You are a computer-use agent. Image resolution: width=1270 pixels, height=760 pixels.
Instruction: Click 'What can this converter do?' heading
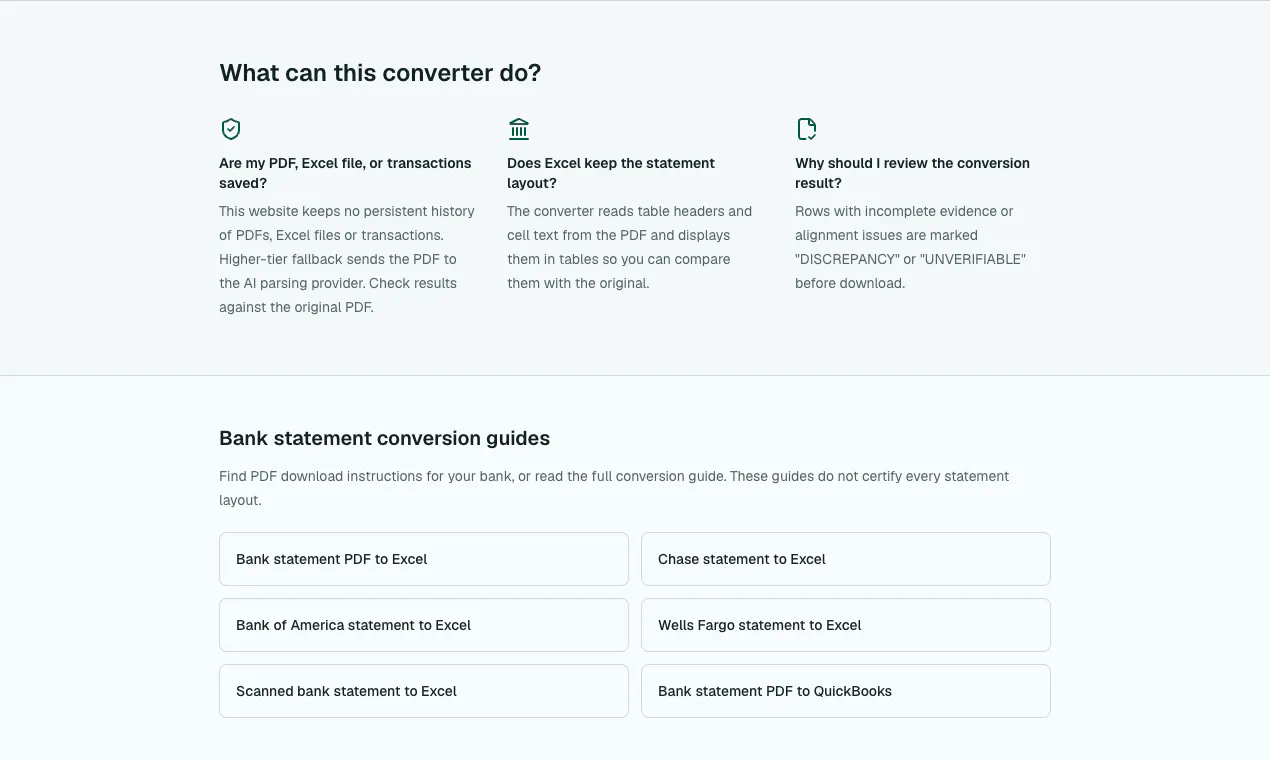pyautogui.click(x=380, y=73)
